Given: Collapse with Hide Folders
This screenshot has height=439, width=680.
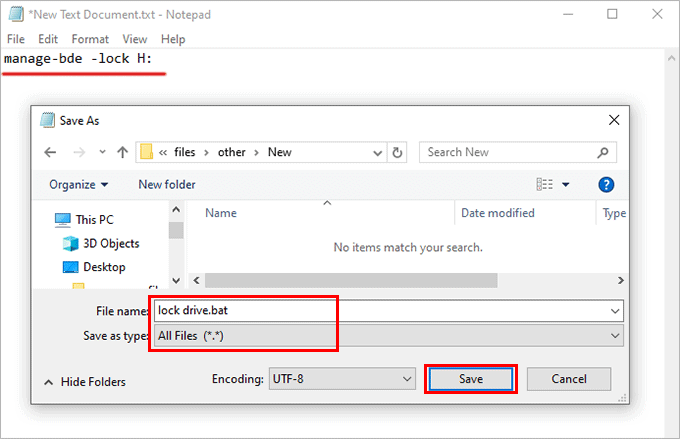Looking at the screenshot, I should point(85,382).
